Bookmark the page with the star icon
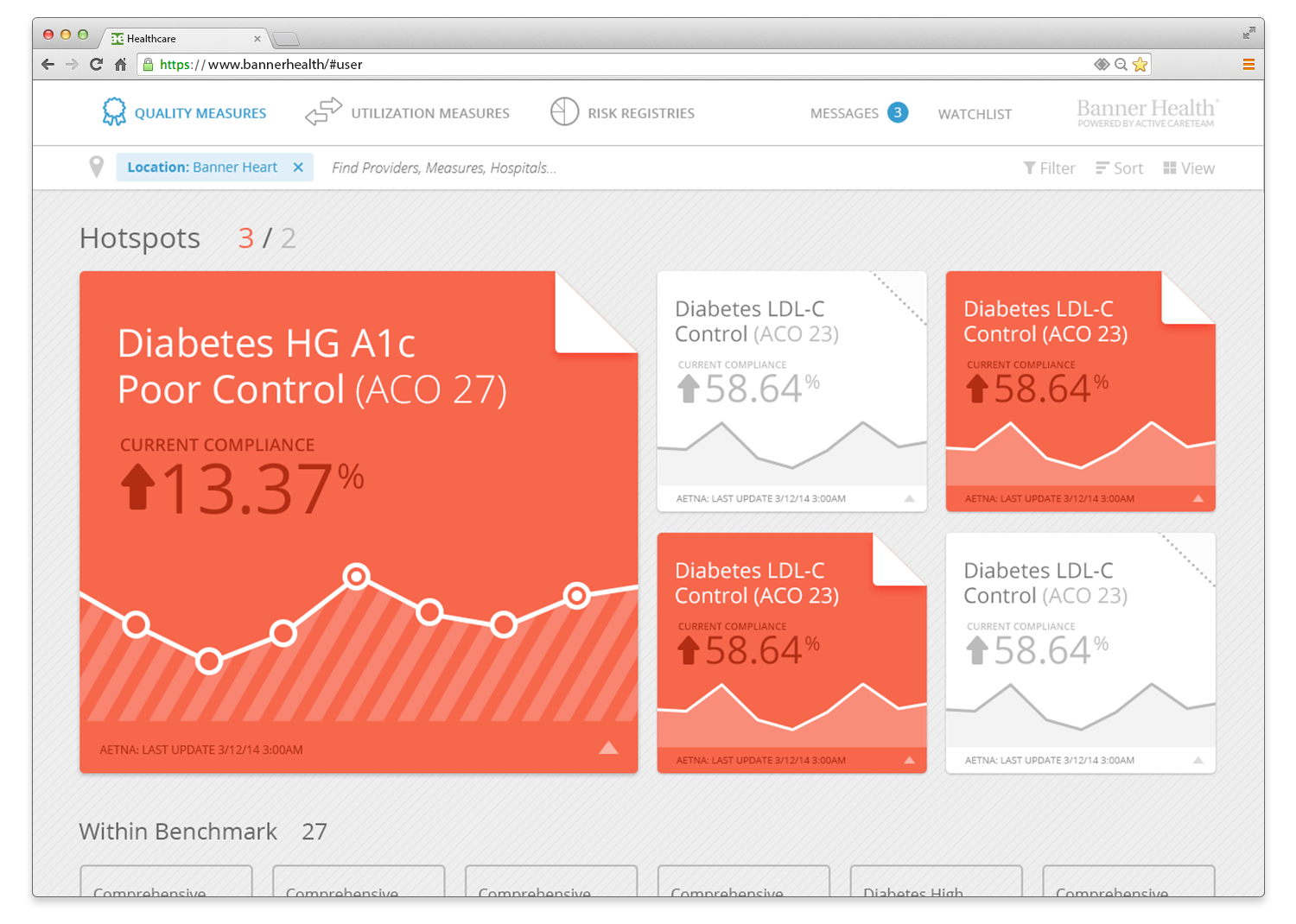Viewport: 1296px width, 924px height. (x=1140, y=64)
